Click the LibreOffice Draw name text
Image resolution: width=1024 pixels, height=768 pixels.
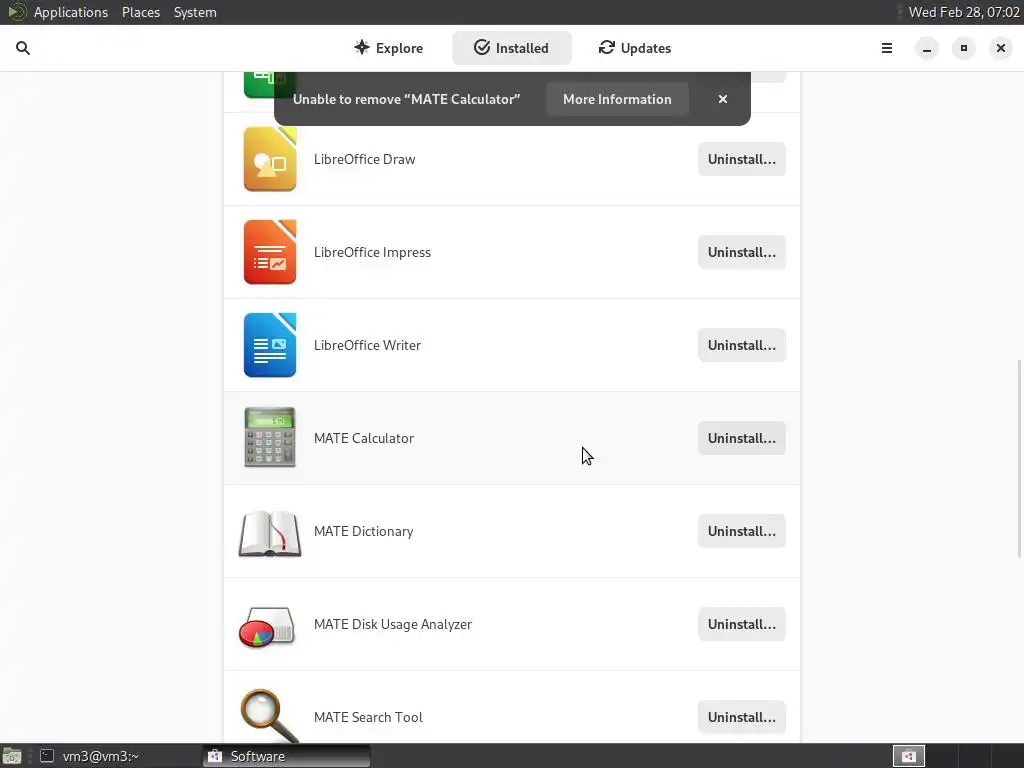pos(364,159)
